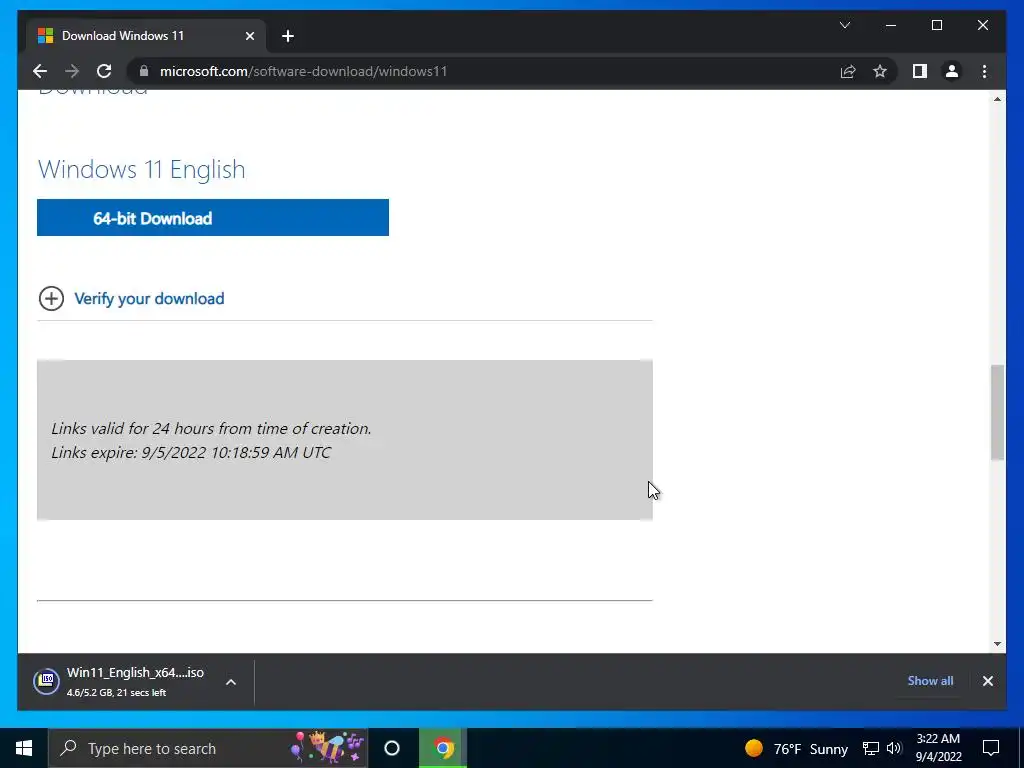
Task: Show all downloads
Action: 930,680
